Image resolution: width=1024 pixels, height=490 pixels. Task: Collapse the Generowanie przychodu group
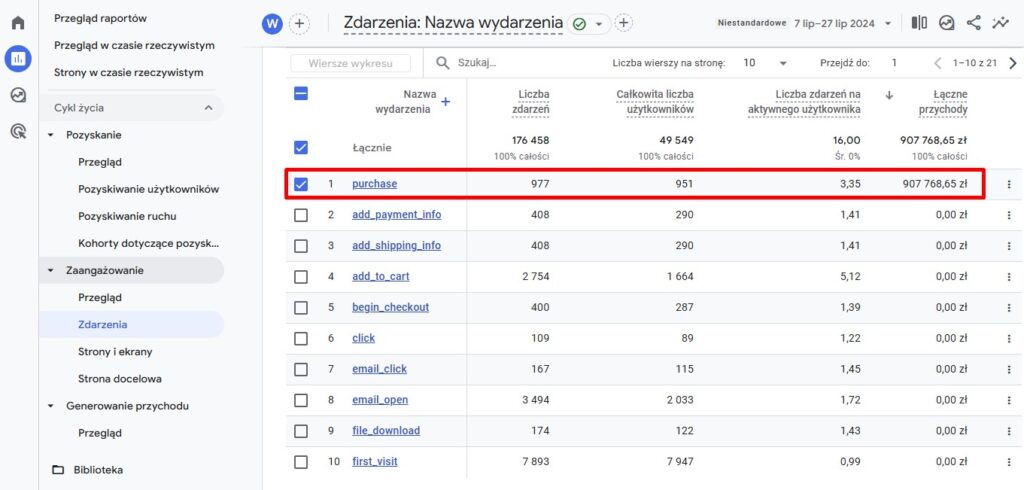click(51, 406)
